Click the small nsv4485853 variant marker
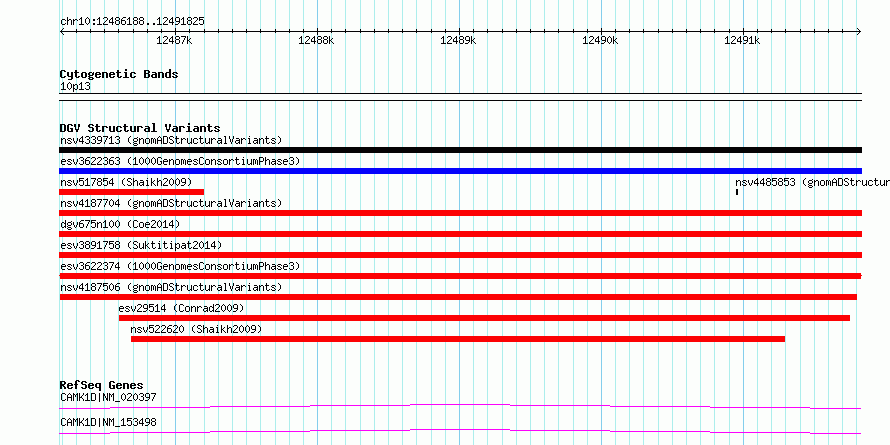Image resolution: width=890 pixels, height=445 pixels. point(737,192)
